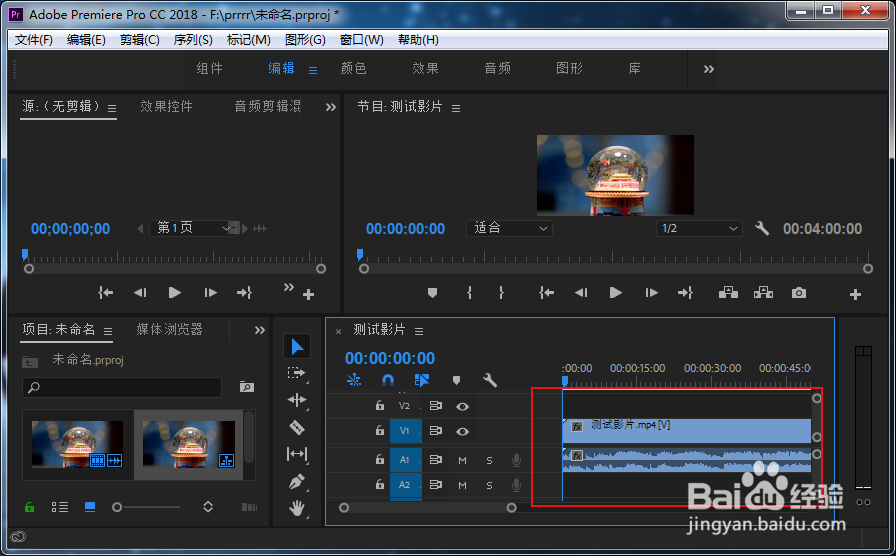896x556 pixels.
Task: Open Source monitor button editor plus
Action: pyautogui.click(x=309, y=295)
